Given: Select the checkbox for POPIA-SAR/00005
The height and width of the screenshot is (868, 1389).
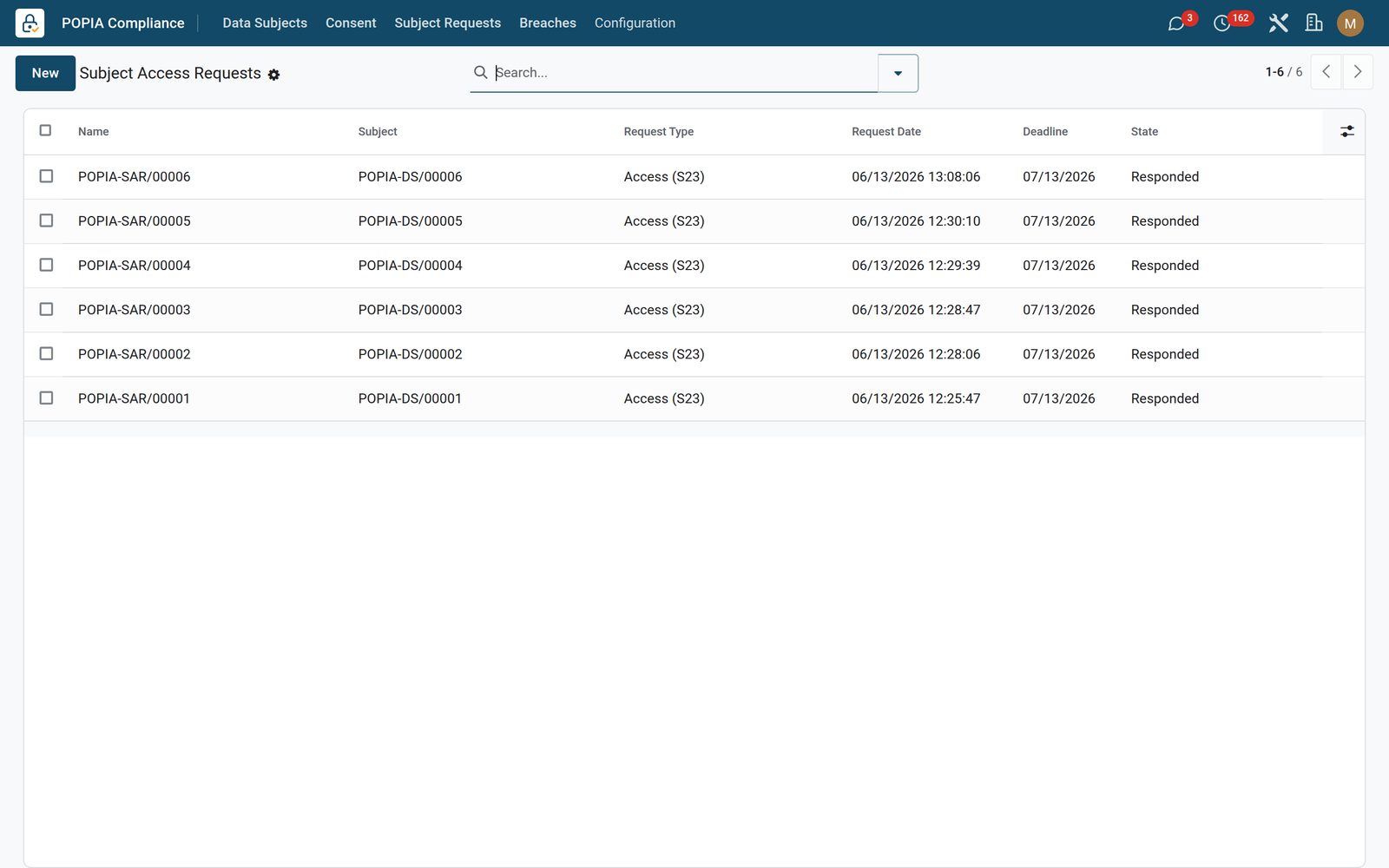Looking at the screenshot, I should tap(46, 220).
